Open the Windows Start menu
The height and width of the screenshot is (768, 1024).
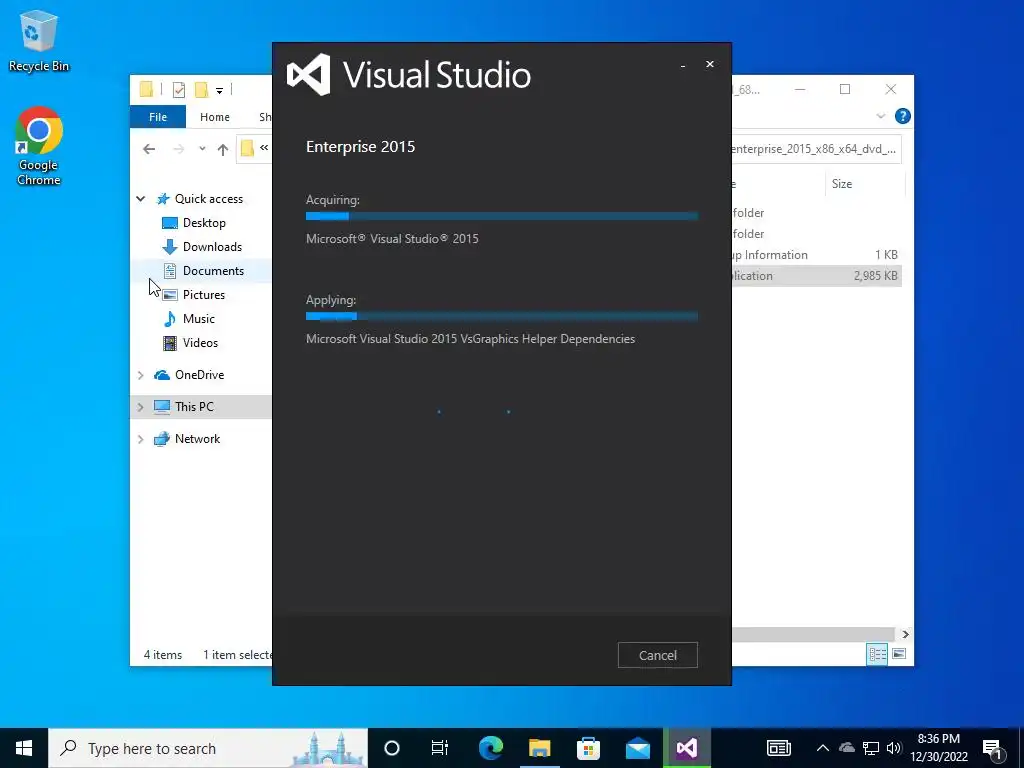pos(24,748)
